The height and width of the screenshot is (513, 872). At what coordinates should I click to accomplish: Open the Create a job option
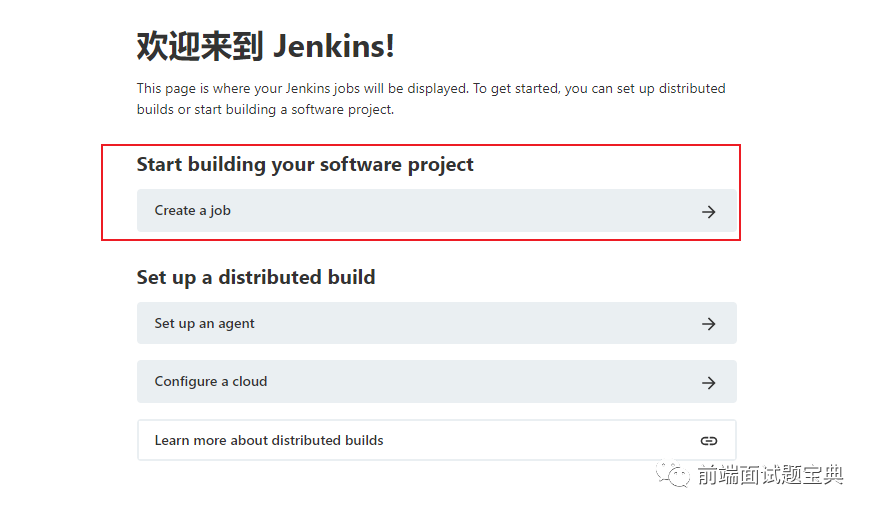pyautogui.click(x=437, y=210)
